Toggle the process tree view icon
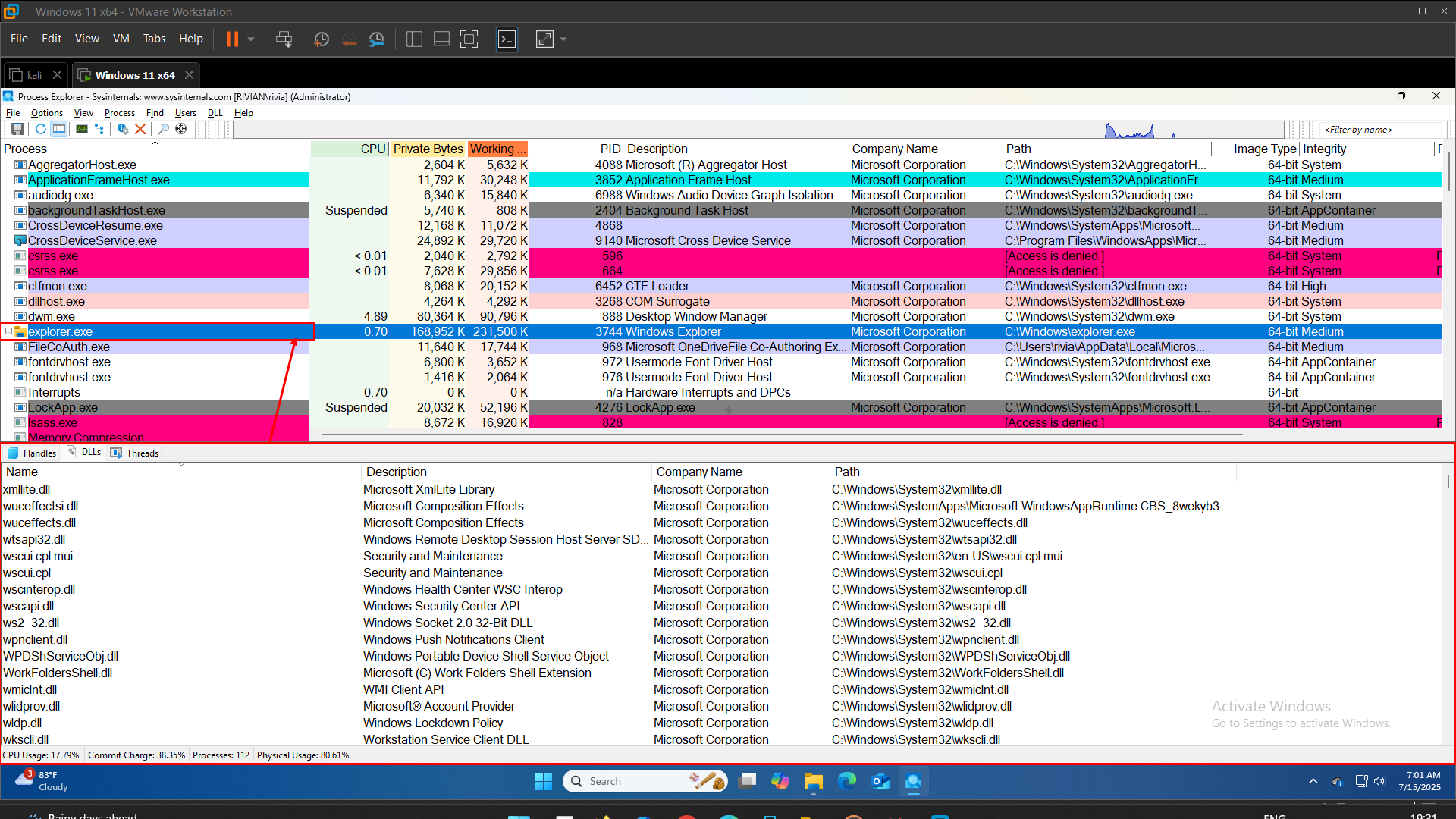This screenshot has width=1456, height=819. (99, 129)
